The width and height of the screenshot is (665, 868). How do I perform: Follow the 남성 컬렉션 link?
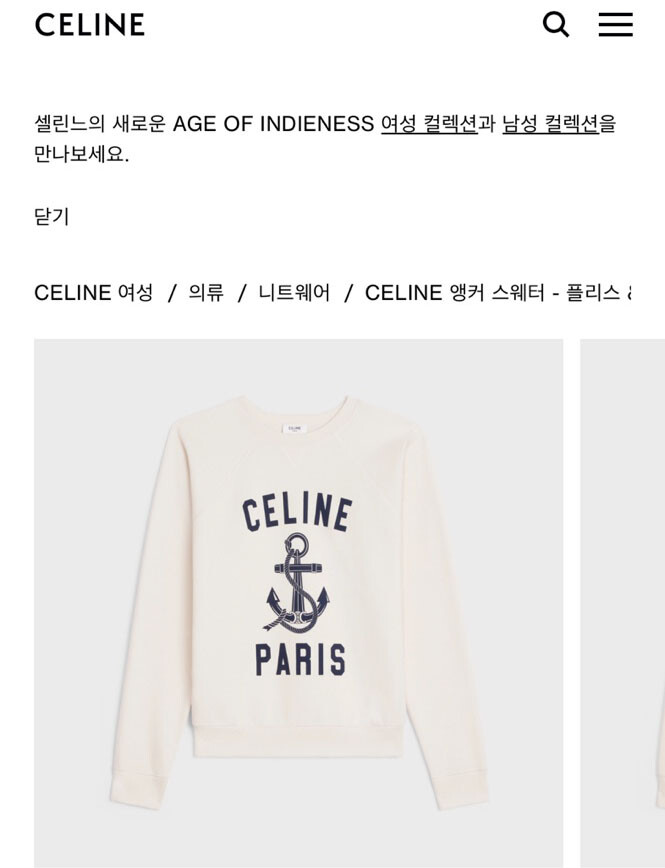(x=551, y=123)
